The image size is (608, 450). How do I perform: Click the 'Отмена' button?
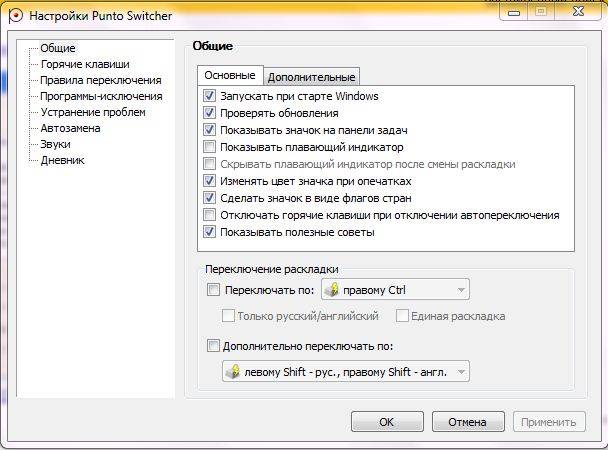coord(467,422)
